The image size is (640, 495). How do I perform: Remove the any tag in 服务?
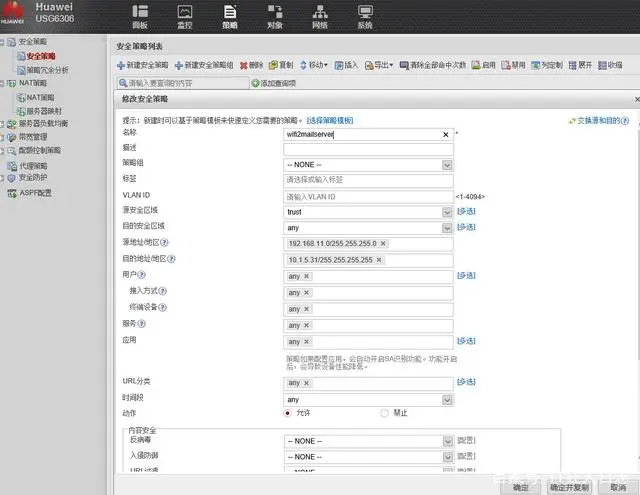point(306,325)
